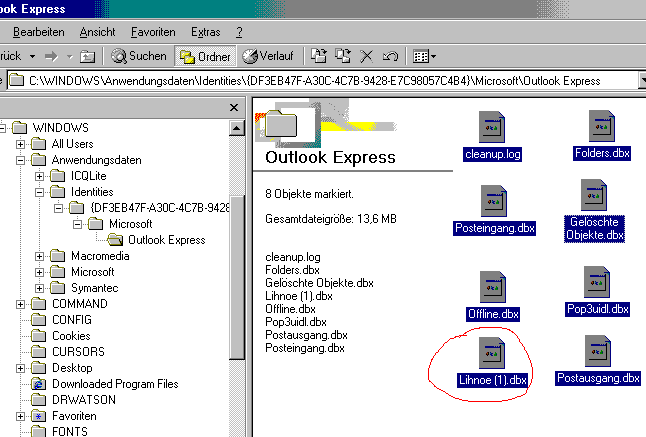Select the CURSORS folder
The height and width of the screenshot is (437, 646).
point(78,352)
